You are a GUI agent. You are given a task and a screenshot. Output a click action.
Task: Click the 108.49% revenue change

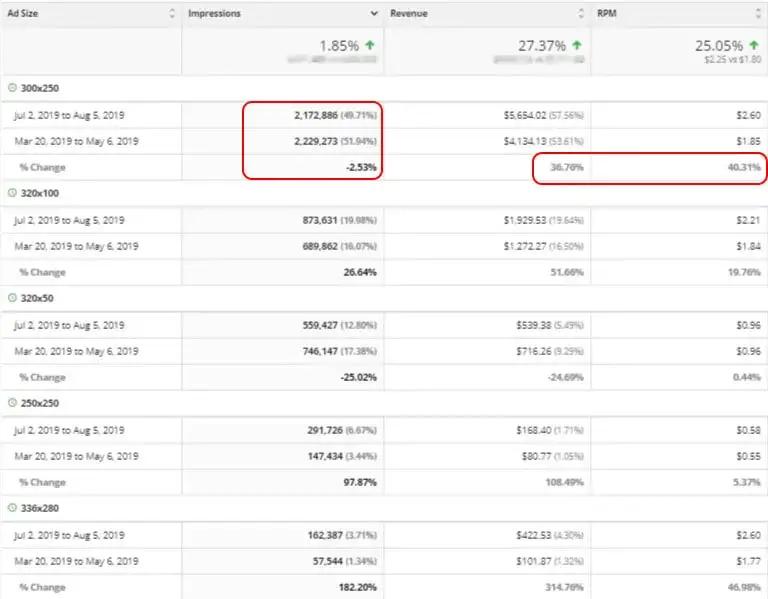pyautogui.click(x=564, y=482)
